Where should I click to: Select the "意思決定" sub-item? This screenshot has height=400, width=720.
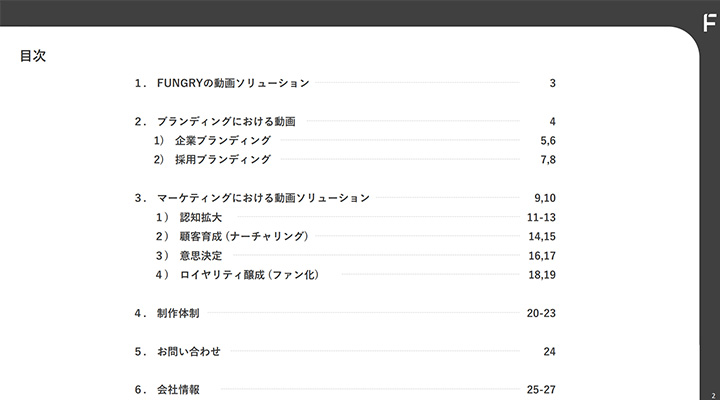(201, 256)
